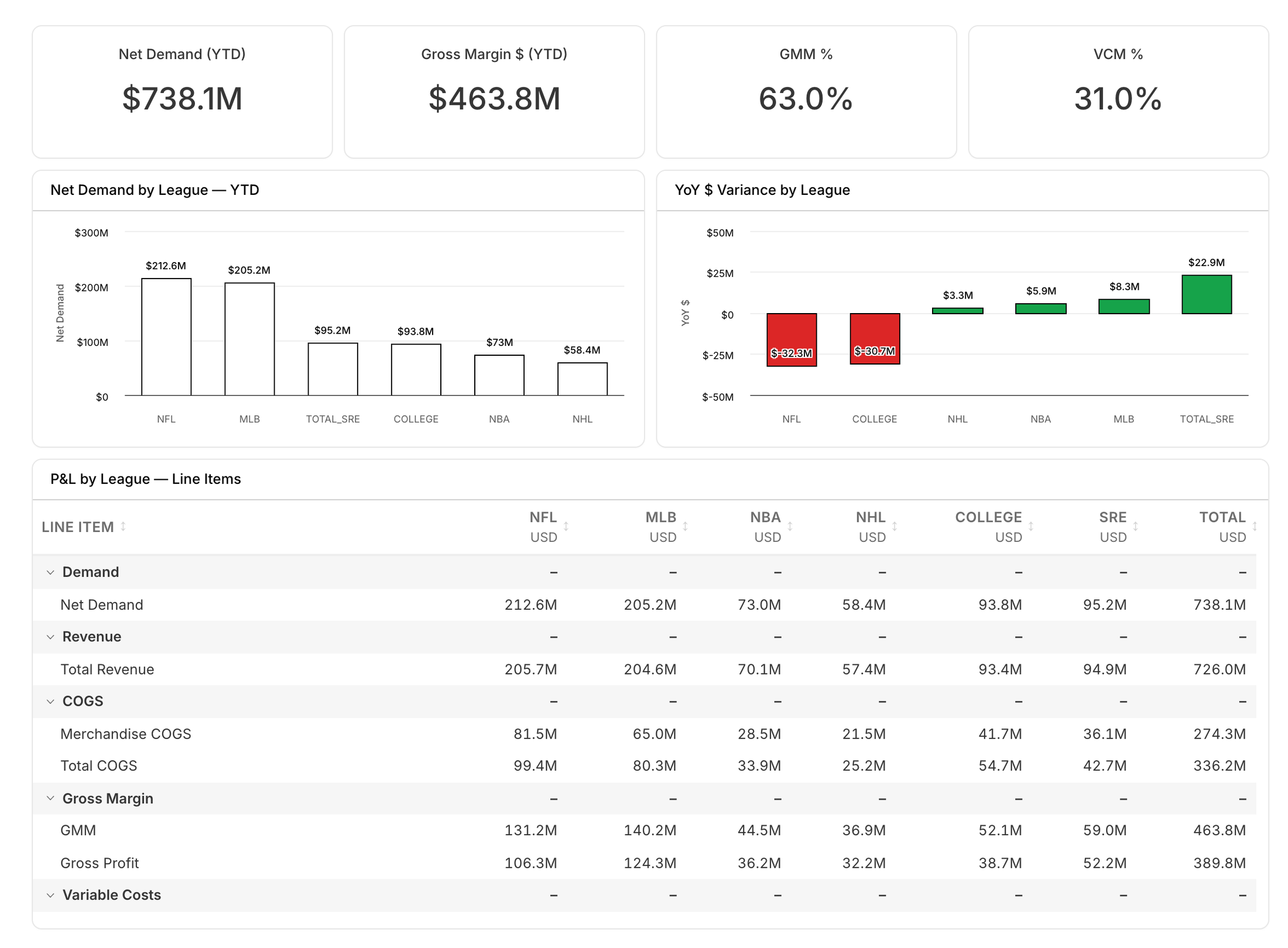Sort by NBA USD column icon
This screenshot has height=948, width=1288.
coord(790,527)
